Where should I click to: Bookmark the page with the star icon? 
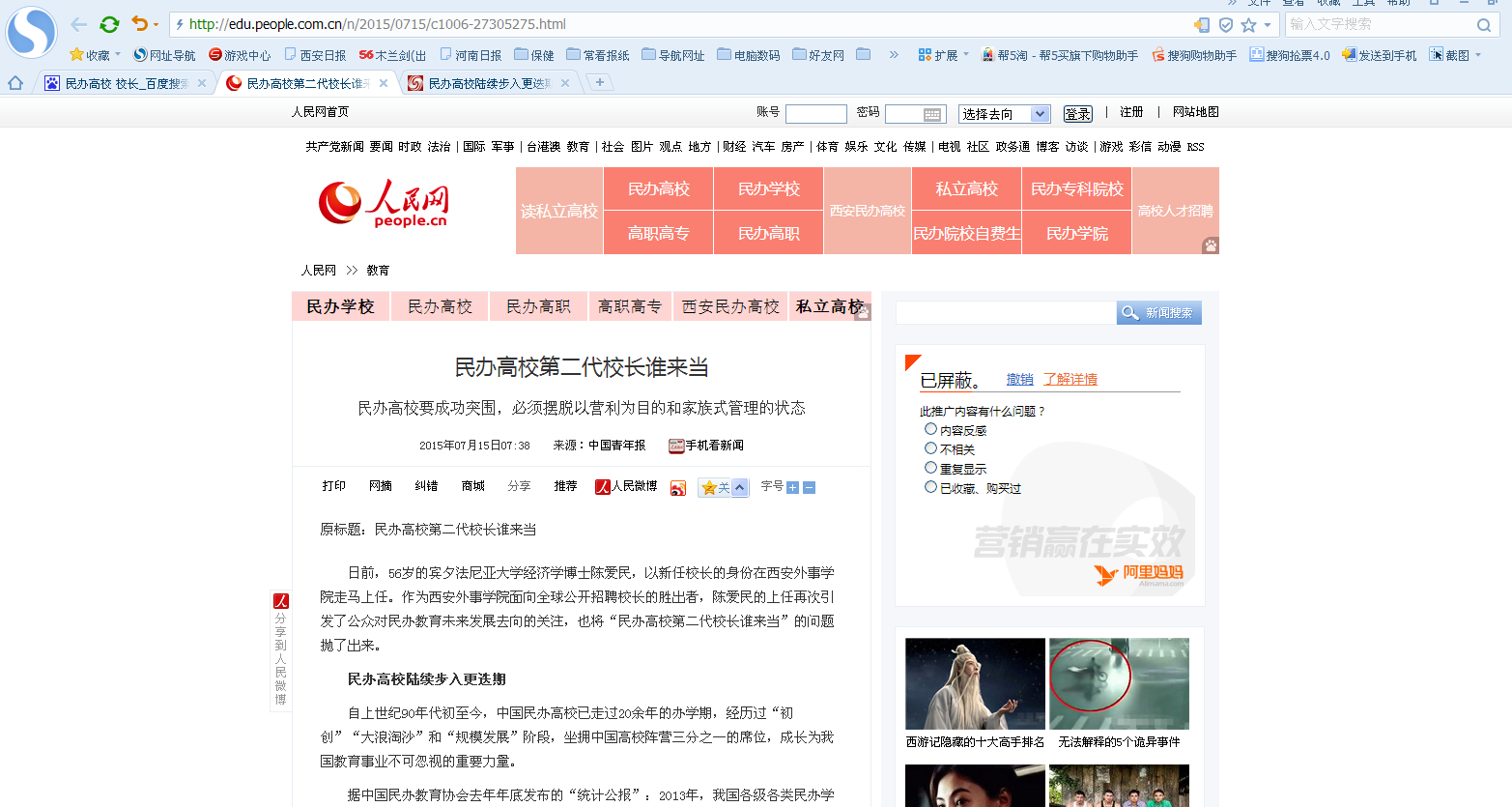click(x=1249, y=24)
